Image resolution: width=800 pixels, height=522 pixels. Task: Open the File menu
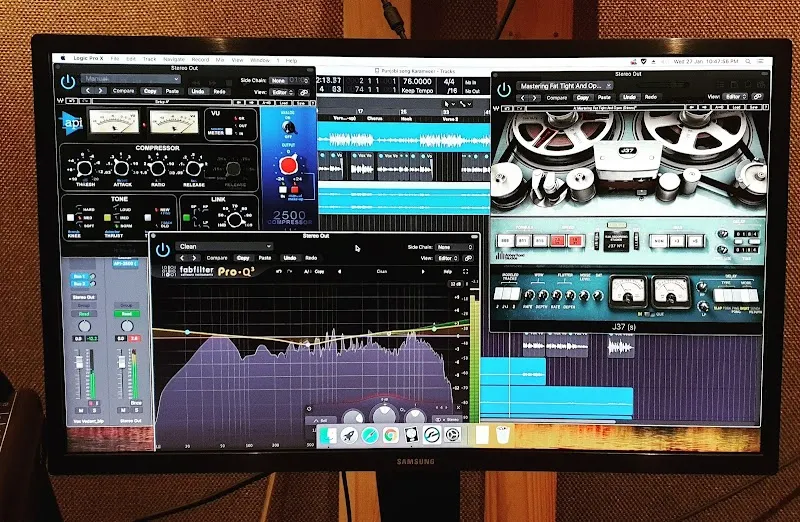(x=115, y=59)
